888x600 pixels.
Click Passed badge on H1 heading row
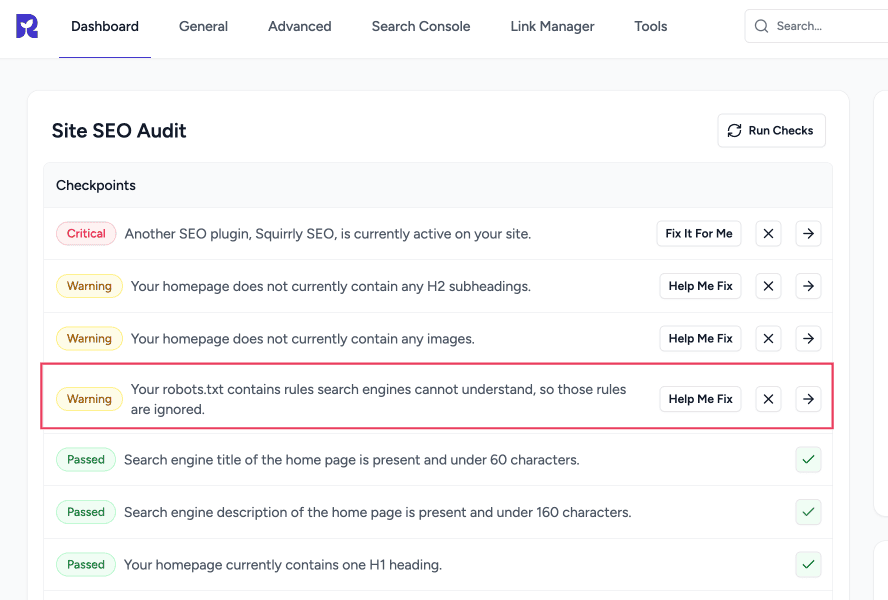point(86,564)
